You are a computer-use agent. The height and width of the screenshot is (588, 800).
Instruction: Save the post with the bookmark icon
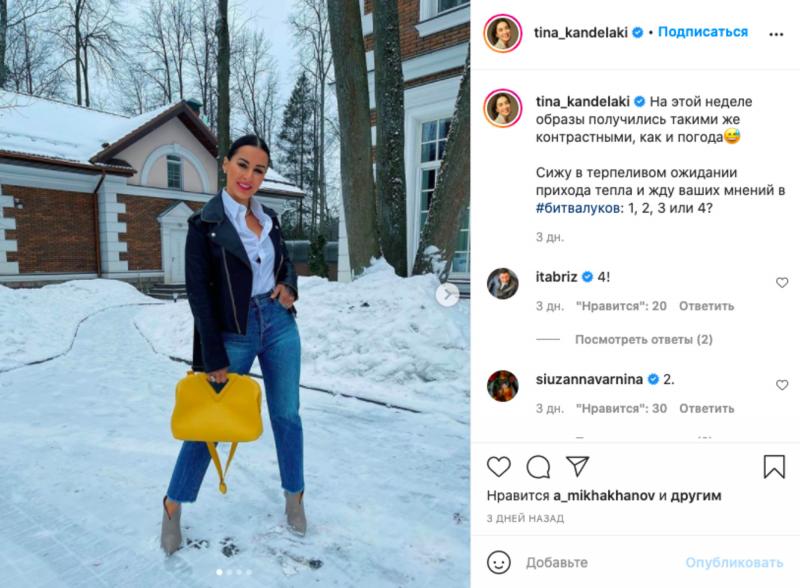[x=773, y=467]
